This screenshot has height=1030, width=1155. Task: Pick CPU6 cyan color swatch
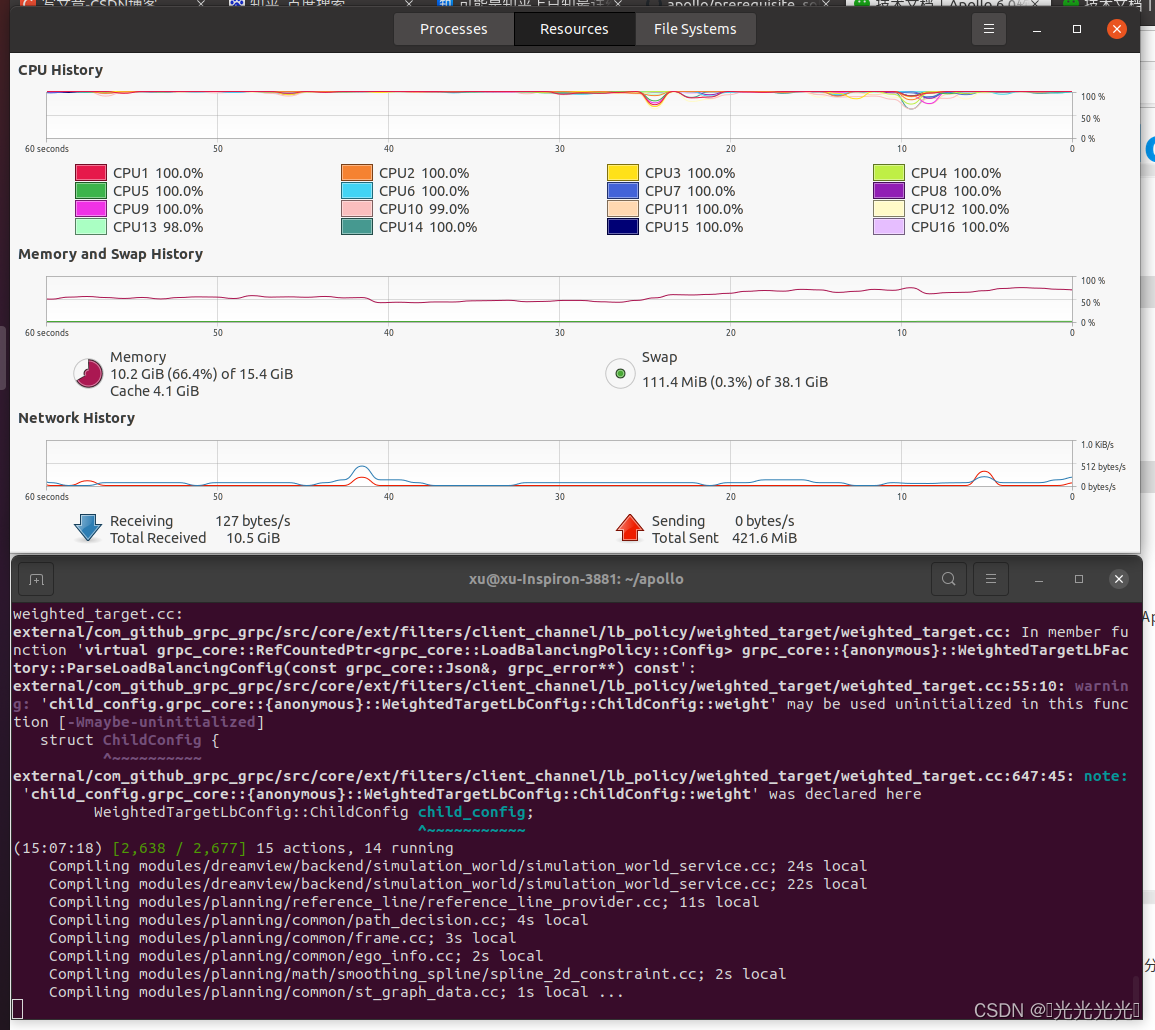point(357,191)
